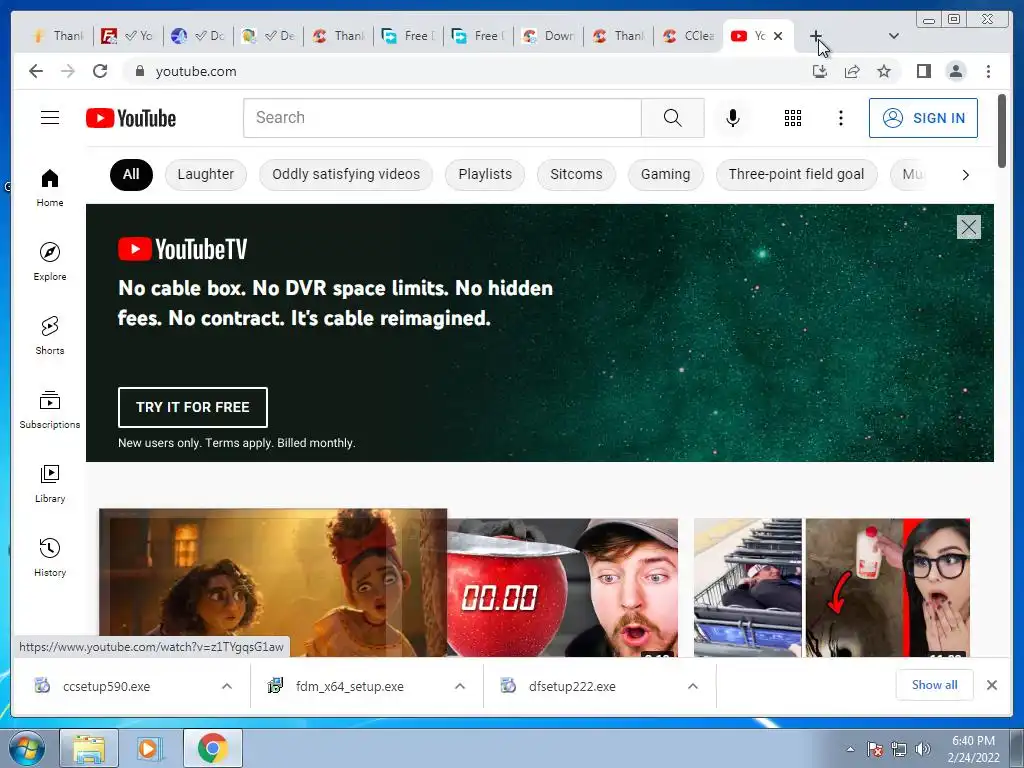Show hidden system tray icons
The image size is (1024, 768).
pyautogui.click(x=850, y=749)
